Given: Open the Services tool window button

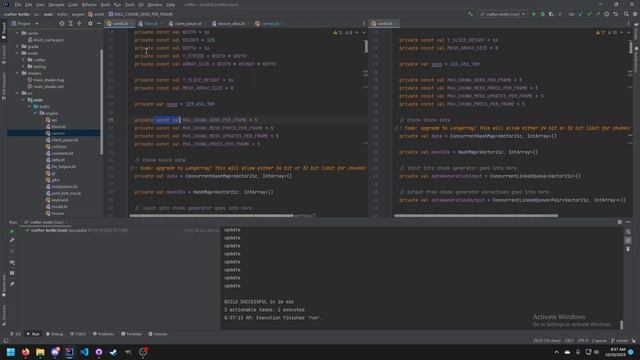Looking at the screenshot, I should coord(158,334).
